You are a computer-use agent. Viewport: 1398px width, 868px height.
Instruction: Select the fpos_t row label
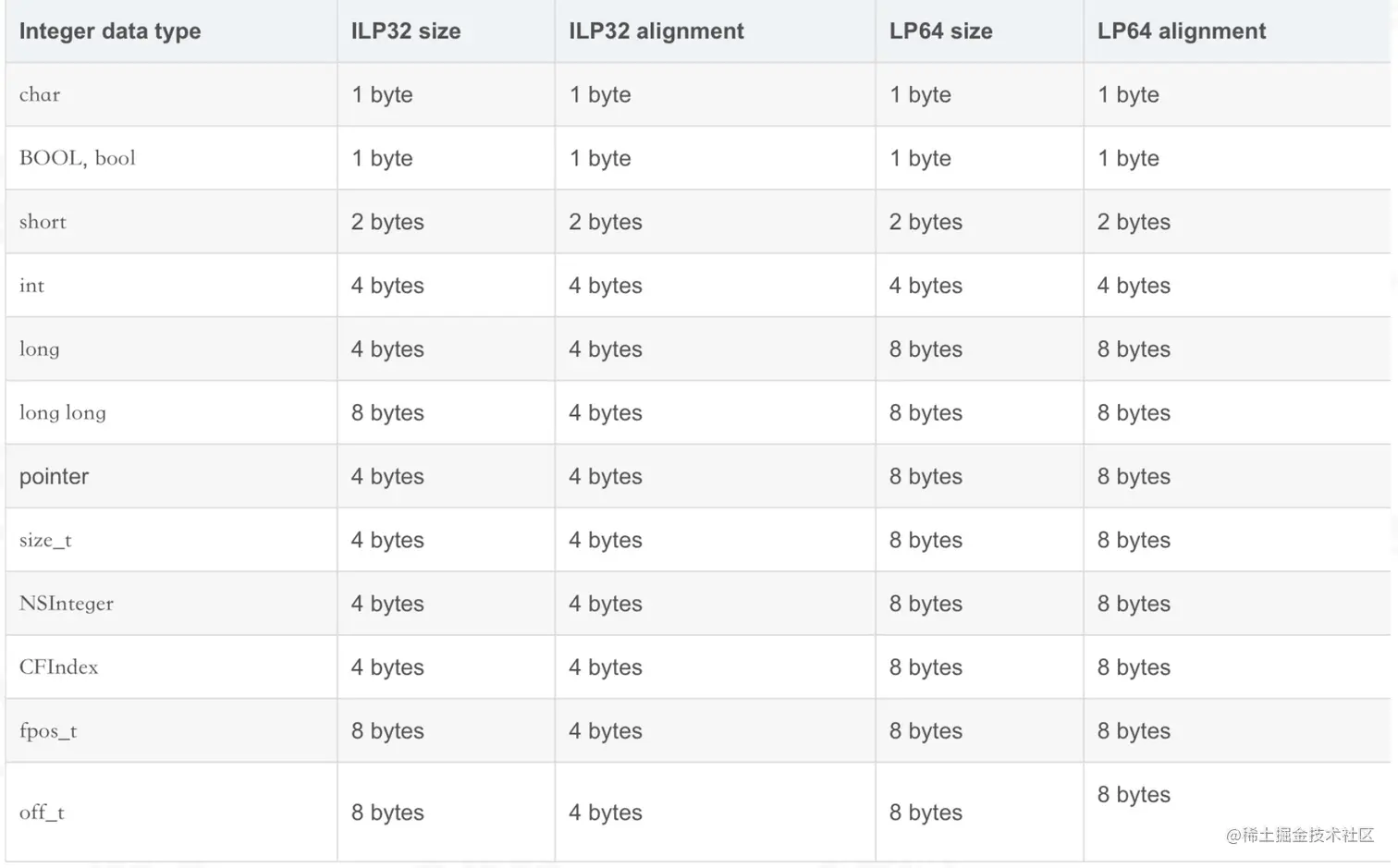(x=48, y=731)
